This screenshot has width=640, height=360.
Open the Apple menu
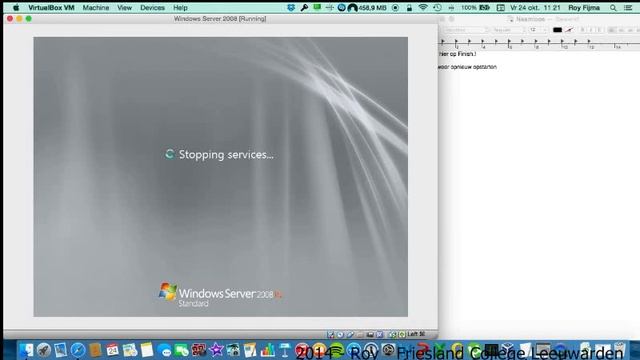(16, 8)
